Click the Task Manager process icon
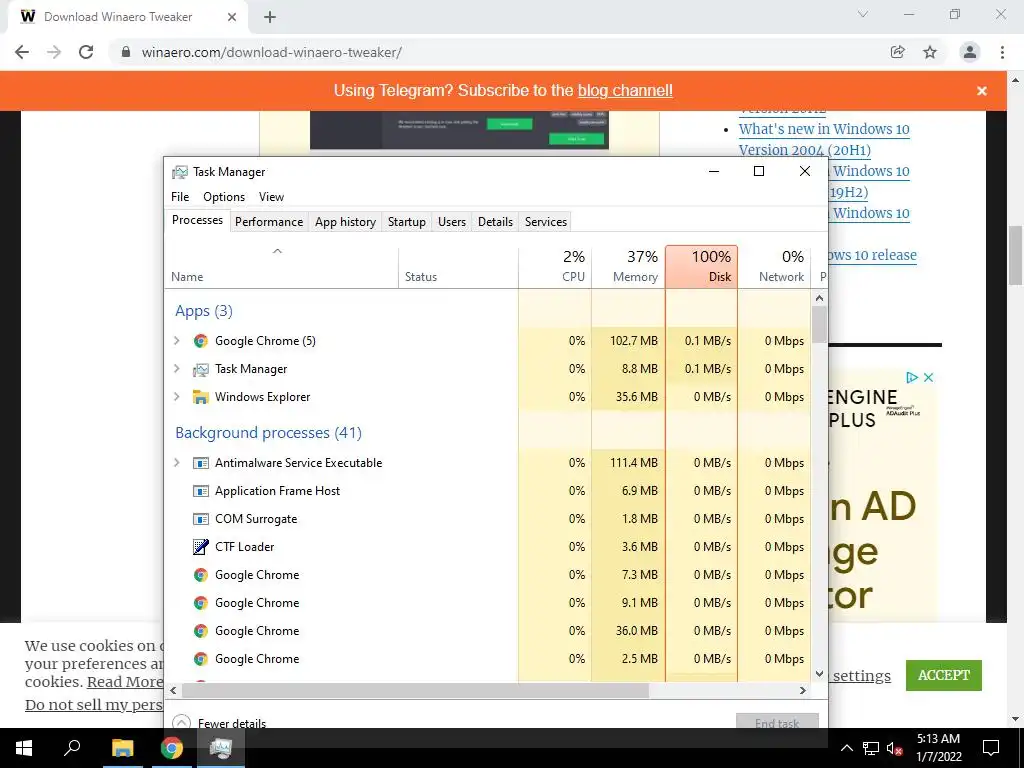Screen dimensions: 1024x768 (x=200, y=370)
